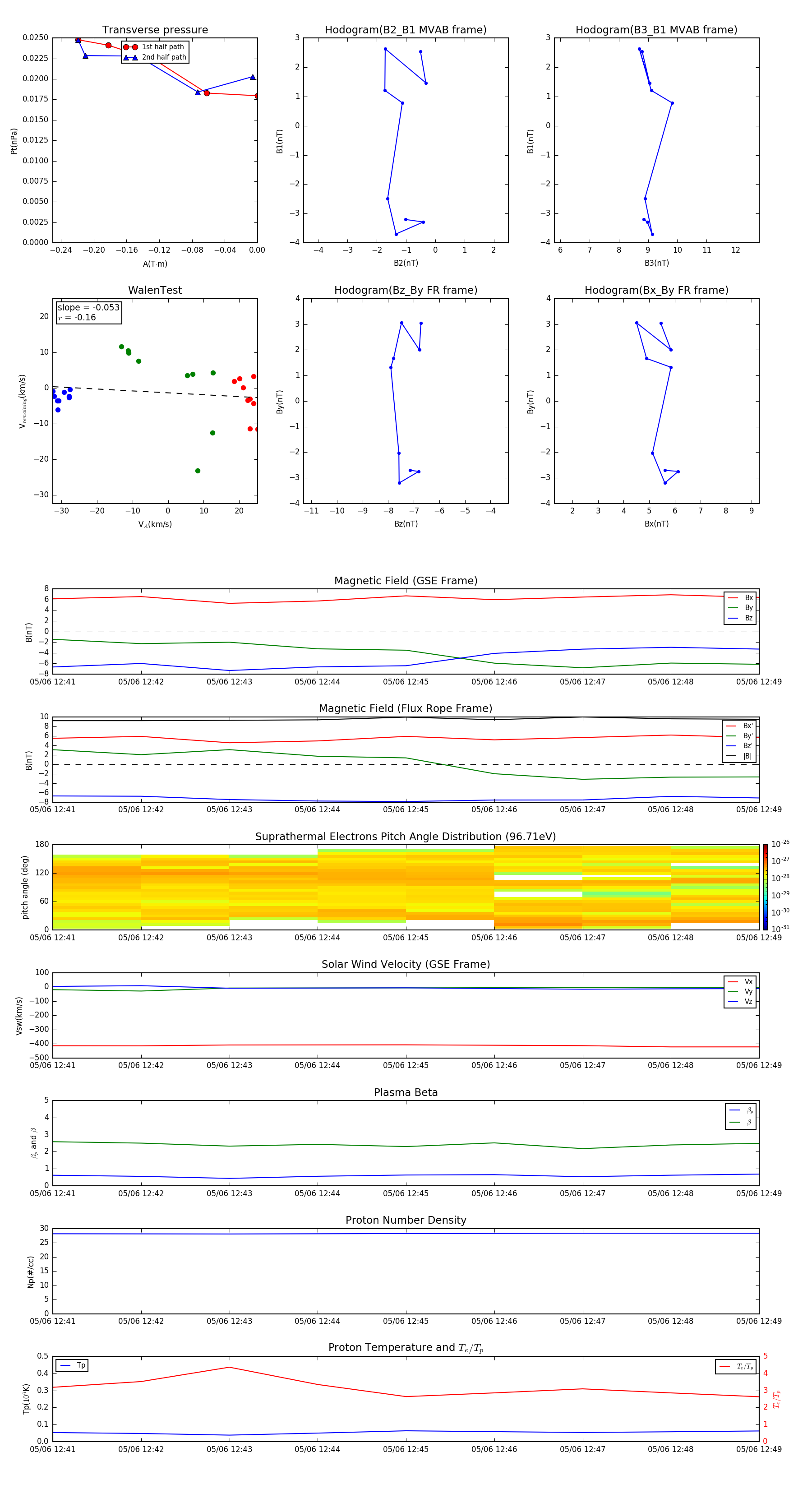This screenshot has width=812, height=1489.
Task: Click the 'Hodogram(Bz_By FR frame)' title
Action: click(x=406, y=290)
